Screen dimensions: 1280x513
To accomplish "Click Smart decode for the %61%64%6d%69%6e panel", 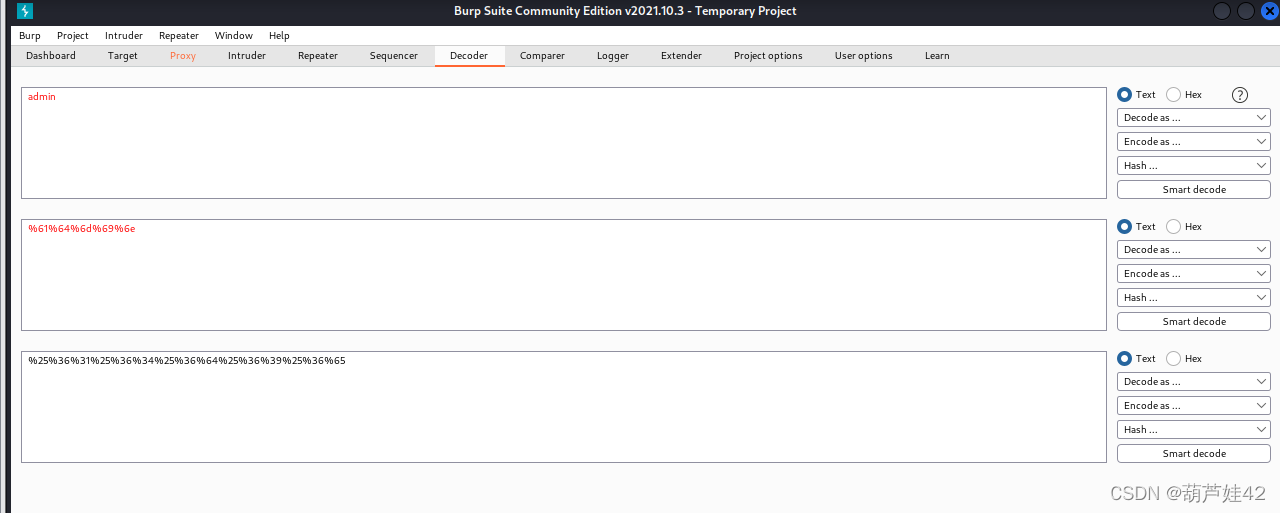I will coord(1194,322).
